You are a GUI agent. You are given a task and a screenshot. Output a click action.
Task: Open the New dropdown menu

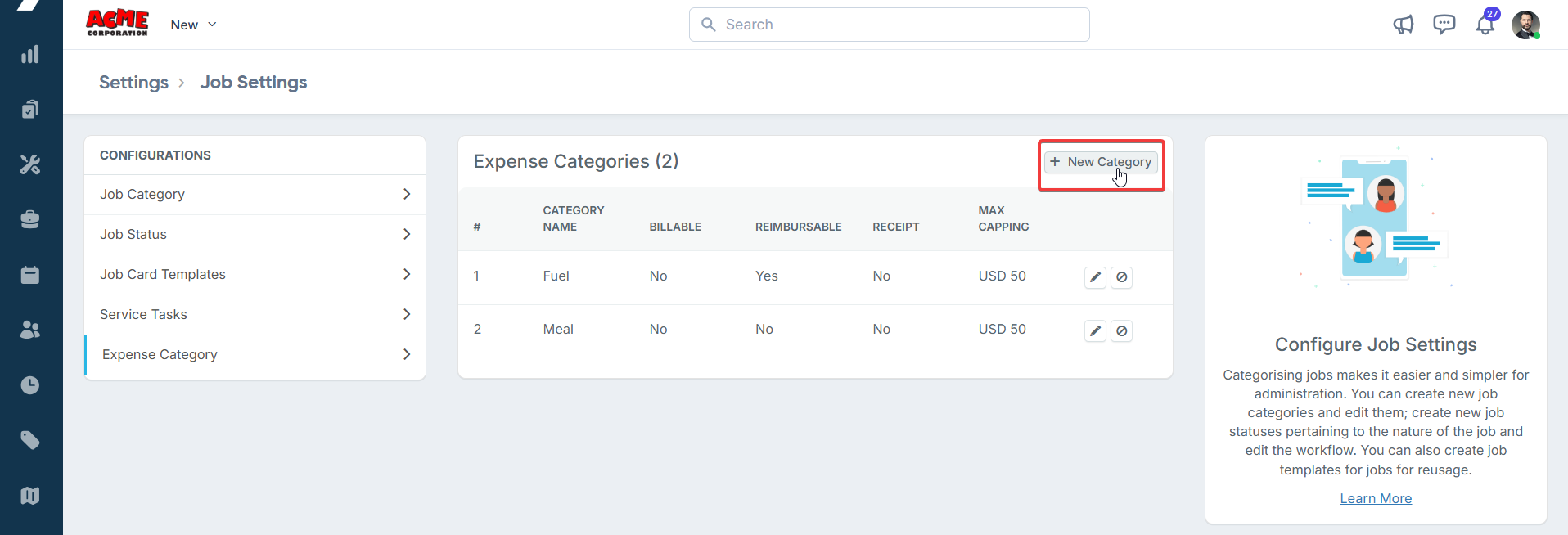194,25
